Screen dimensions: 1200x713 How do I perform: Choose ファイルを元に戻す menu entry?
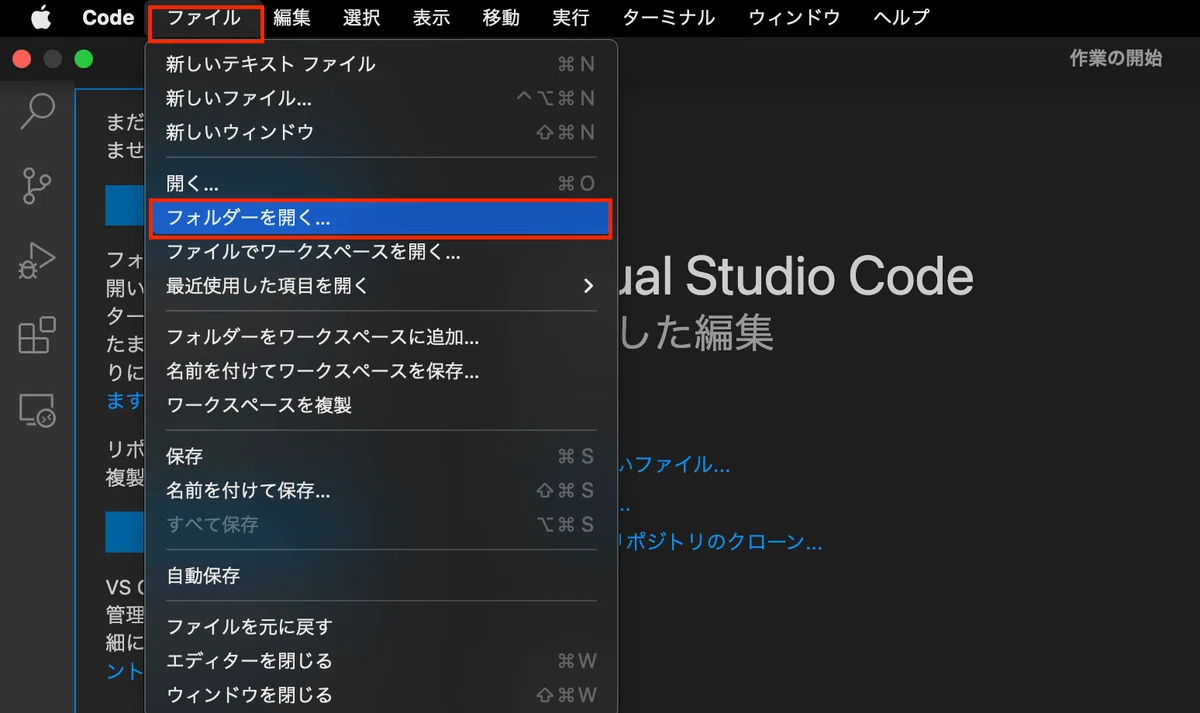[x=381, y=627]
